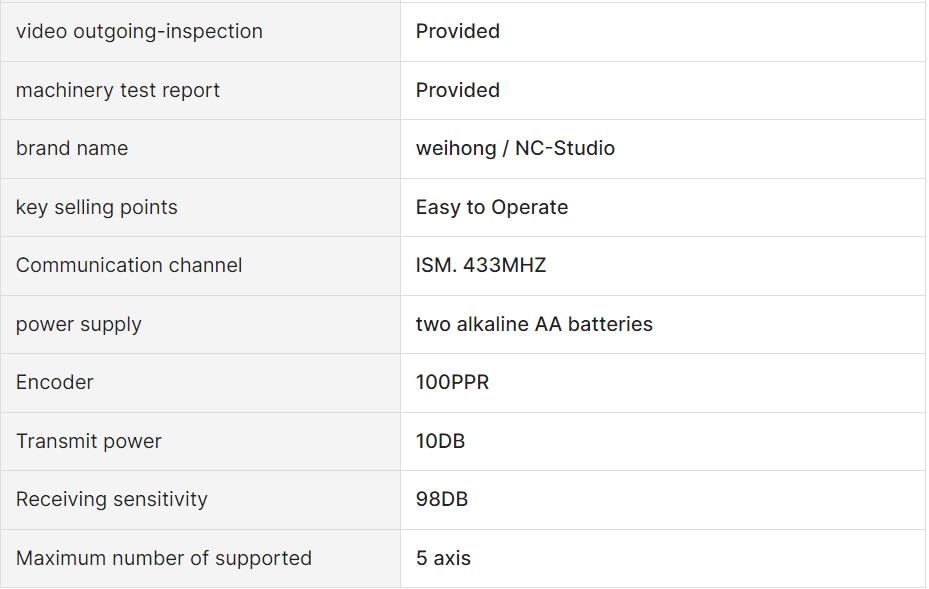Select the '5 axis' value
The width and height of the screenshot is (929, 589).
point(443,558)
